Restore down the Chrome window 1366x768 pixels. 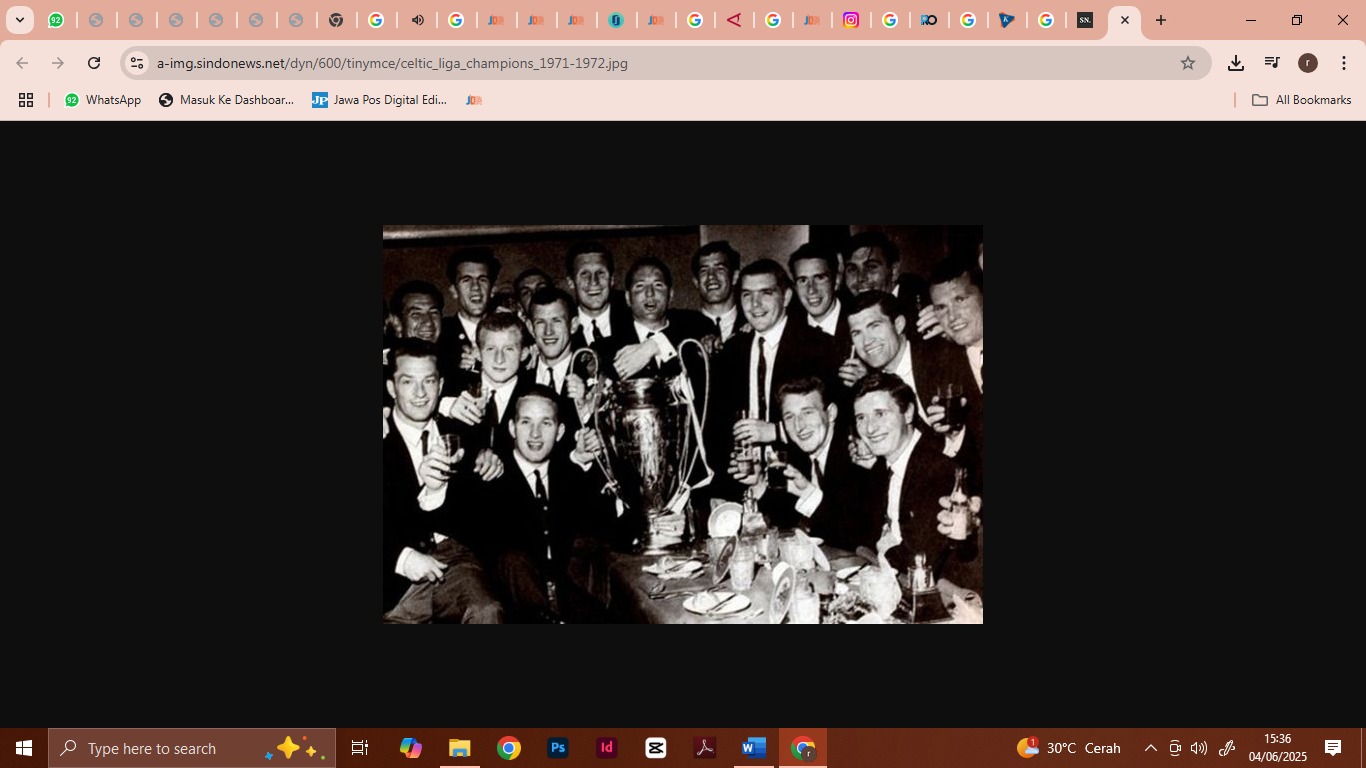click(x=1297, y=20)
